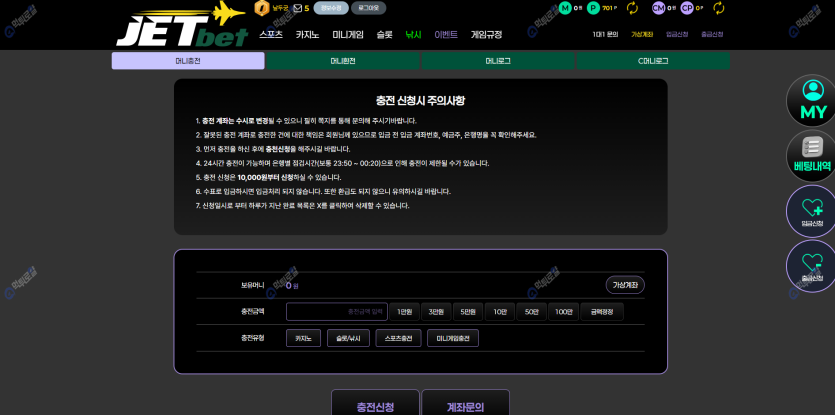The height and width of the screenshot is (415, 835).
Task: Click the 가상계좌 button in form
Action: 625,285
